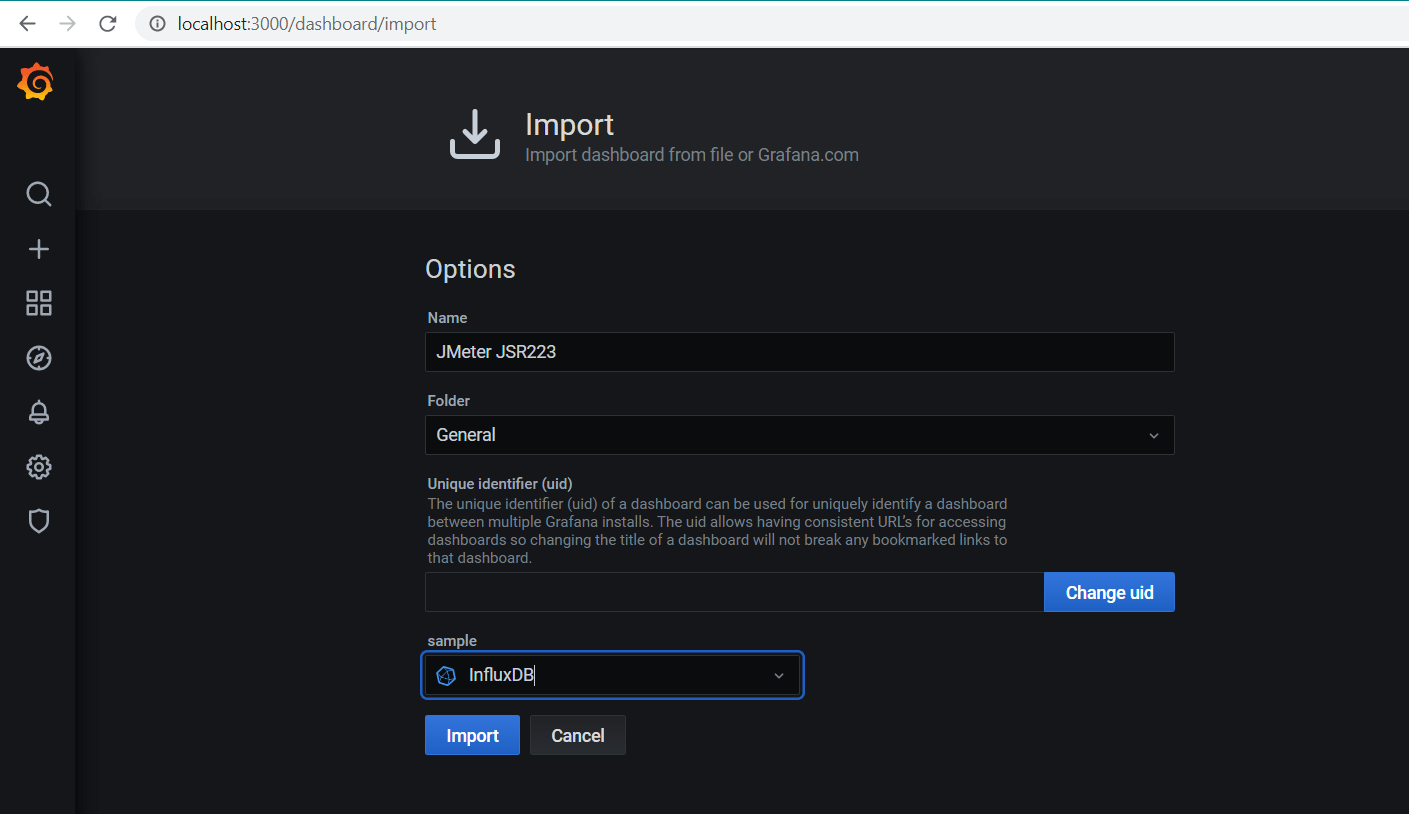The height and width of the screenshot is (814, 1409).
Task: Expand the InfluxDB datasource selector chevron
Action: pyautogui.click(x=779, y=675)
